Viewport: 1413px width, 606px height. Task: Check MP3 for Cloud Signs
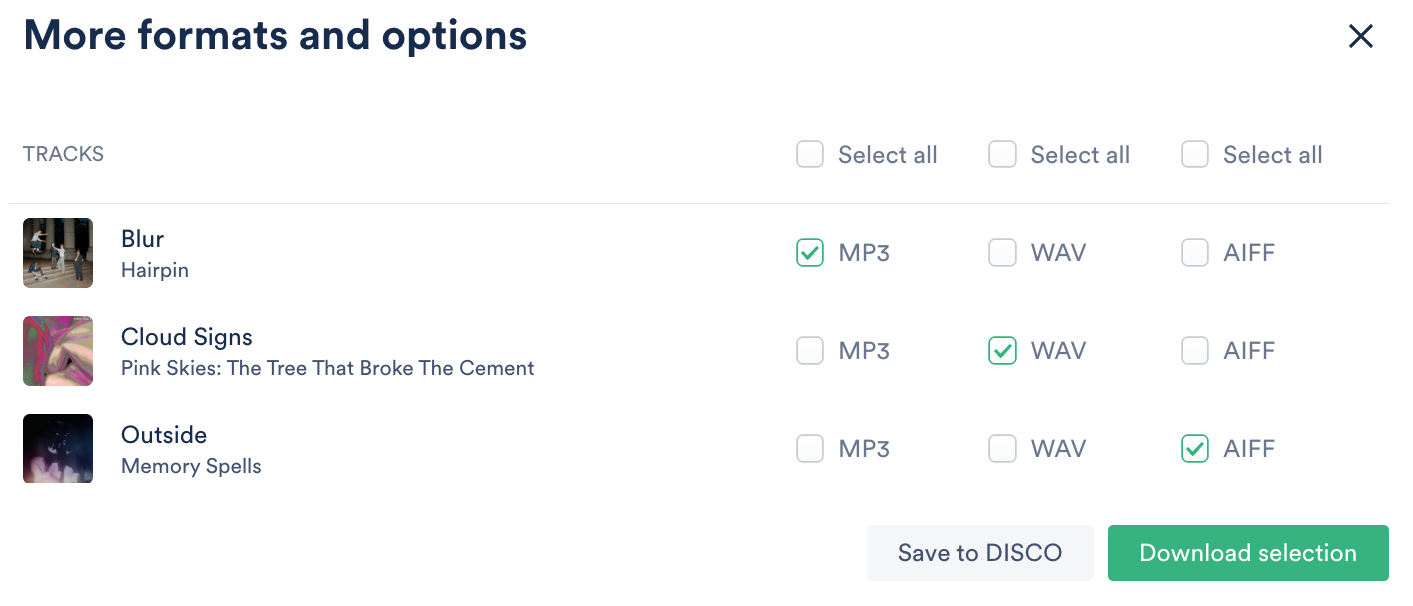(810, 351)
